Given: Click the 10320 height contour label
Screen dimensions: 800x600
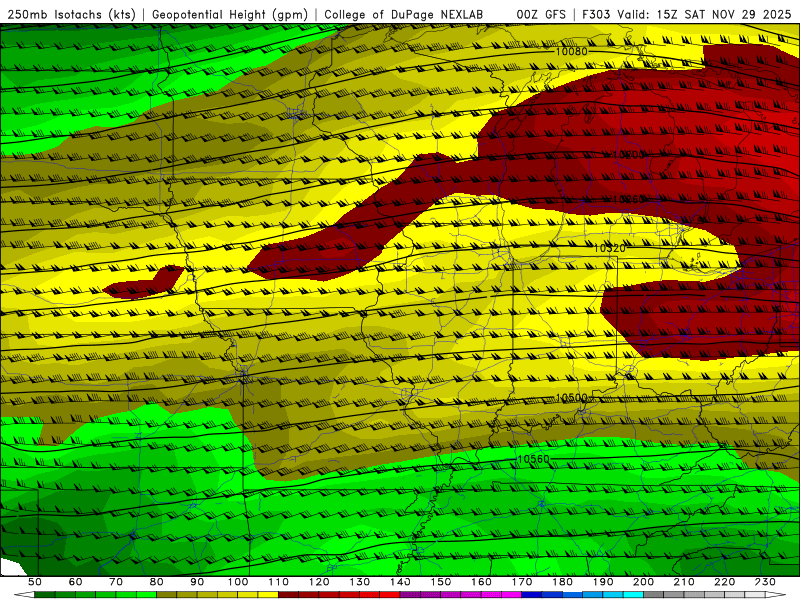Looking at the screenshot, I should point(610,248).
